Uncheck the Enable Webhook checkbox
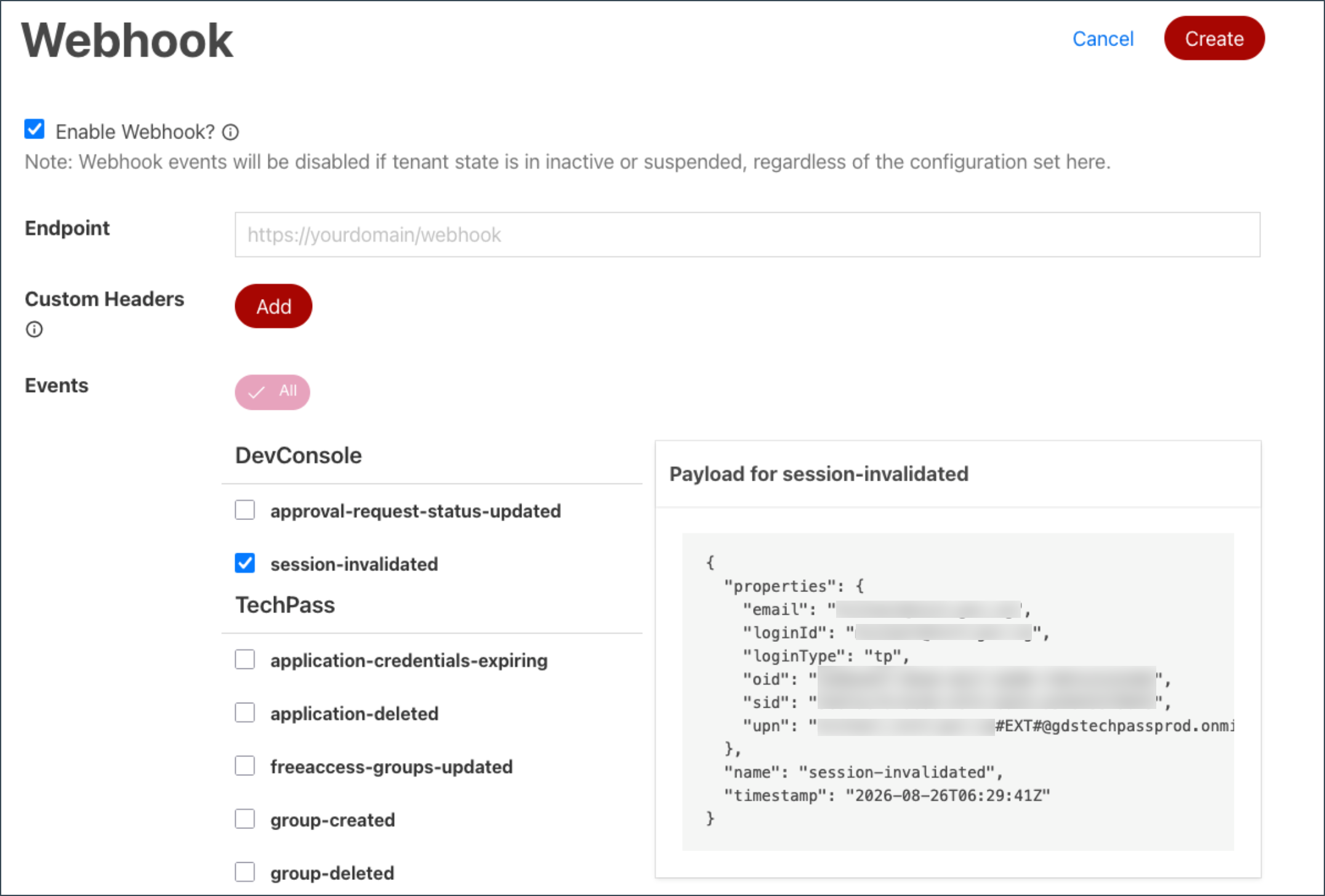 (x=34, y=129)
